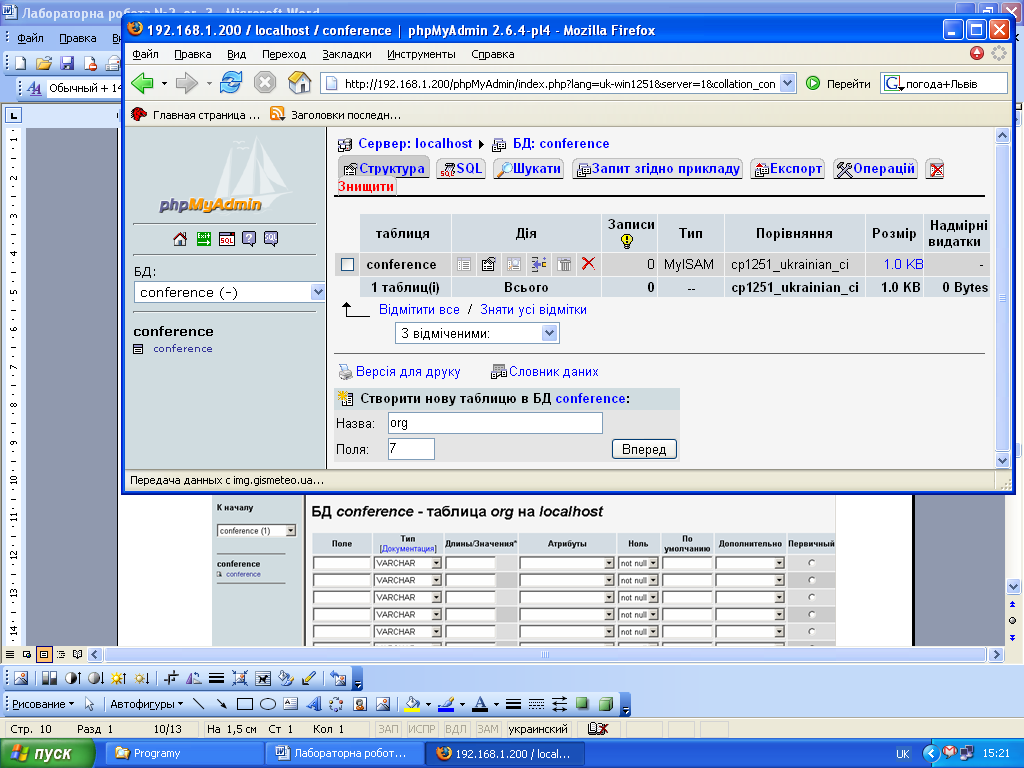Open the Автофигуры menu dropdown
The image size is (1024, 768).
click(x=146, y=704)
